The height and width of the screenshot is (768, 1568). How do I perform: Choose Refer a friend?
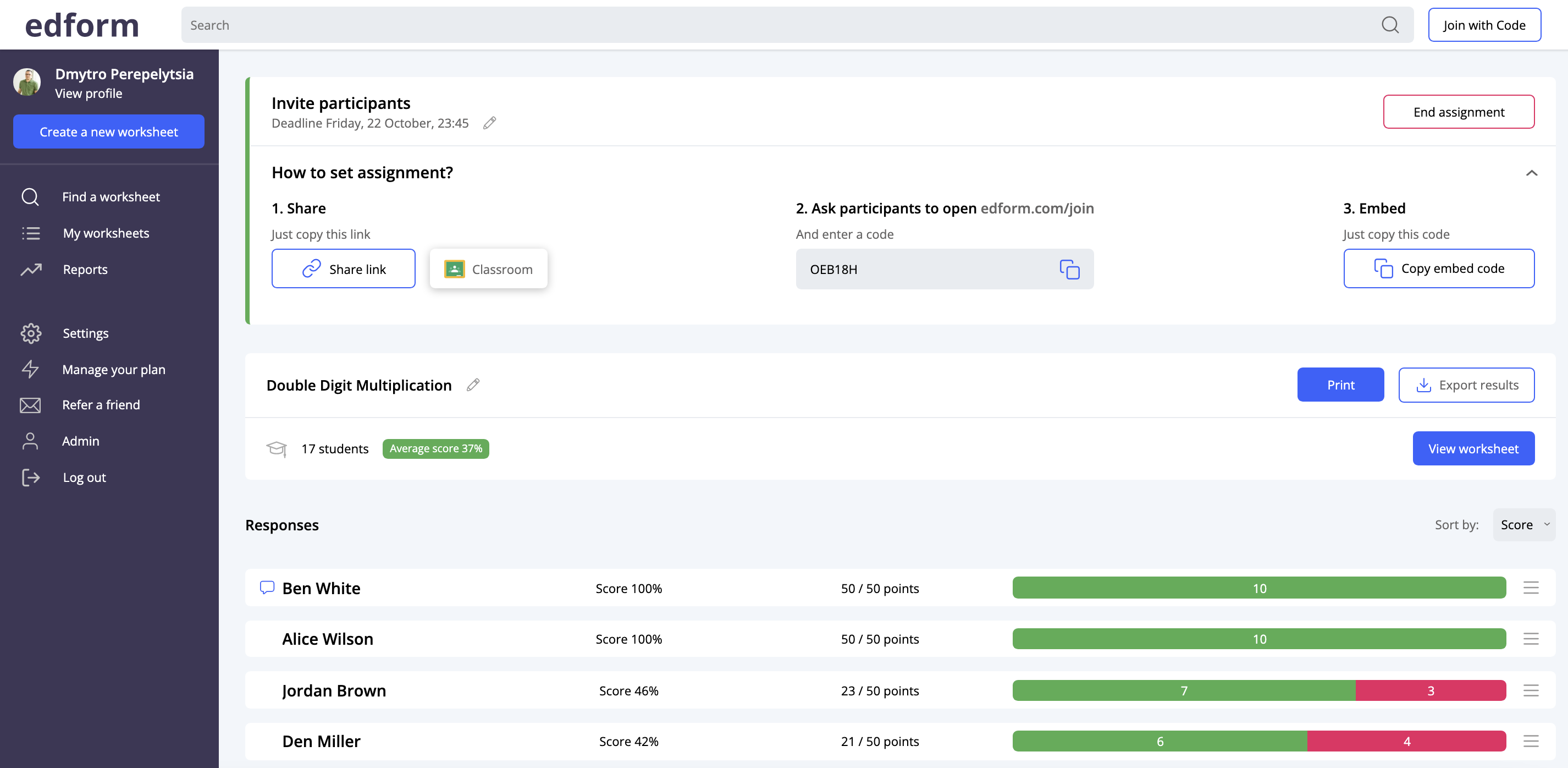coord(101,405)
